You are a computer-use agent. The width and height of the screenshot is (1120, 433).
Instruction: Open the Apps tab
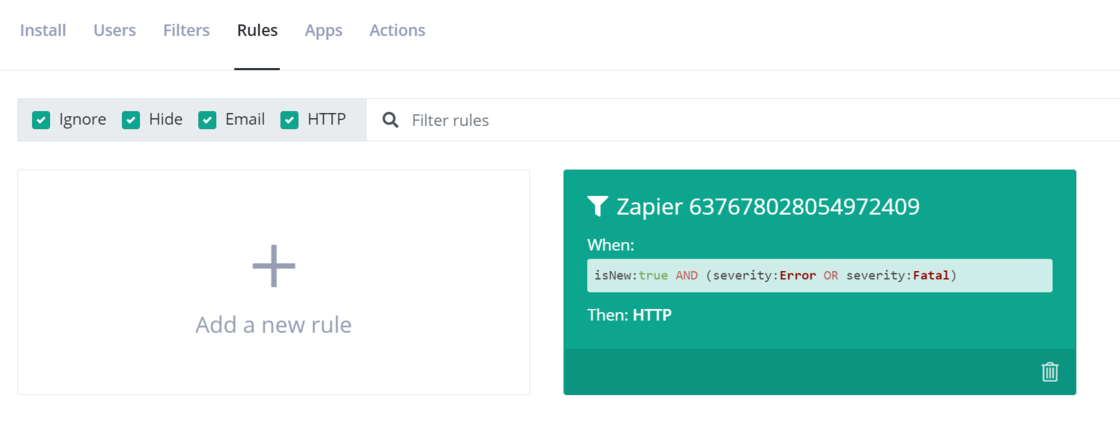pos(324,31)
